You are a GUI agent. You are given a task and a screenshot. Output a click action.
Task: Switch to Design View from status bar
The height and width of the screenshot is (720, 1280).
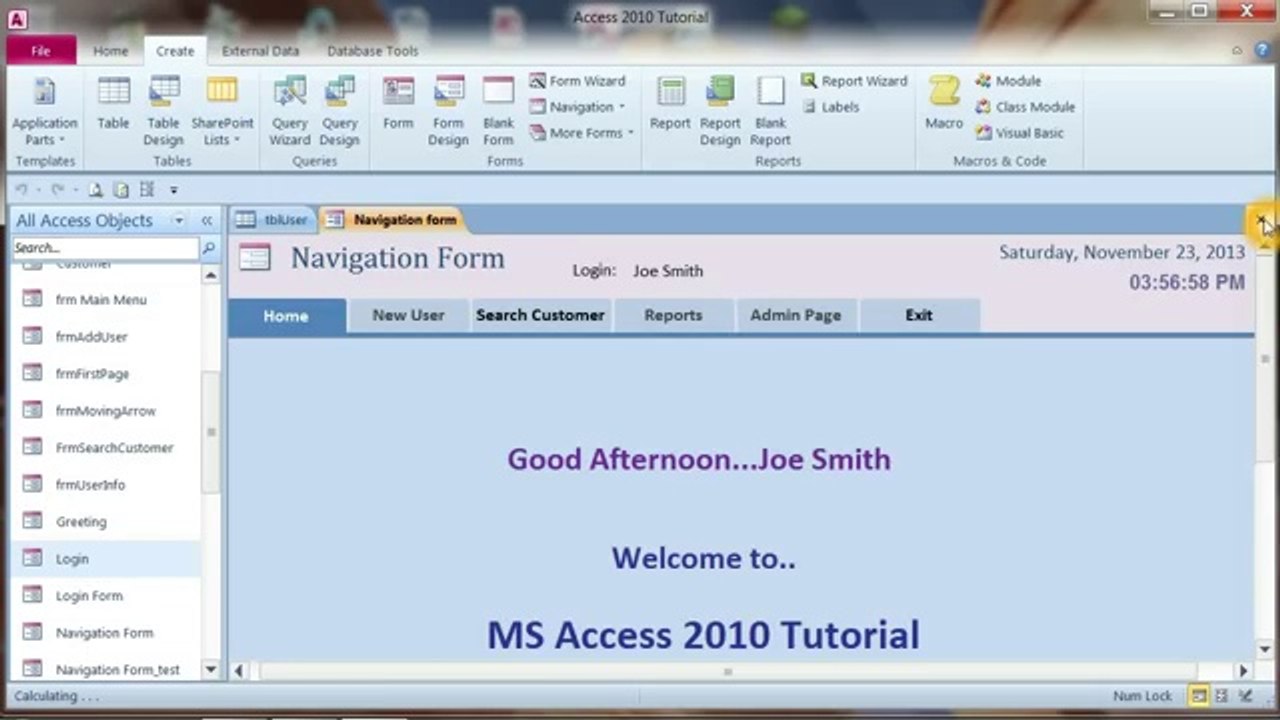[x=1245, y=696]
